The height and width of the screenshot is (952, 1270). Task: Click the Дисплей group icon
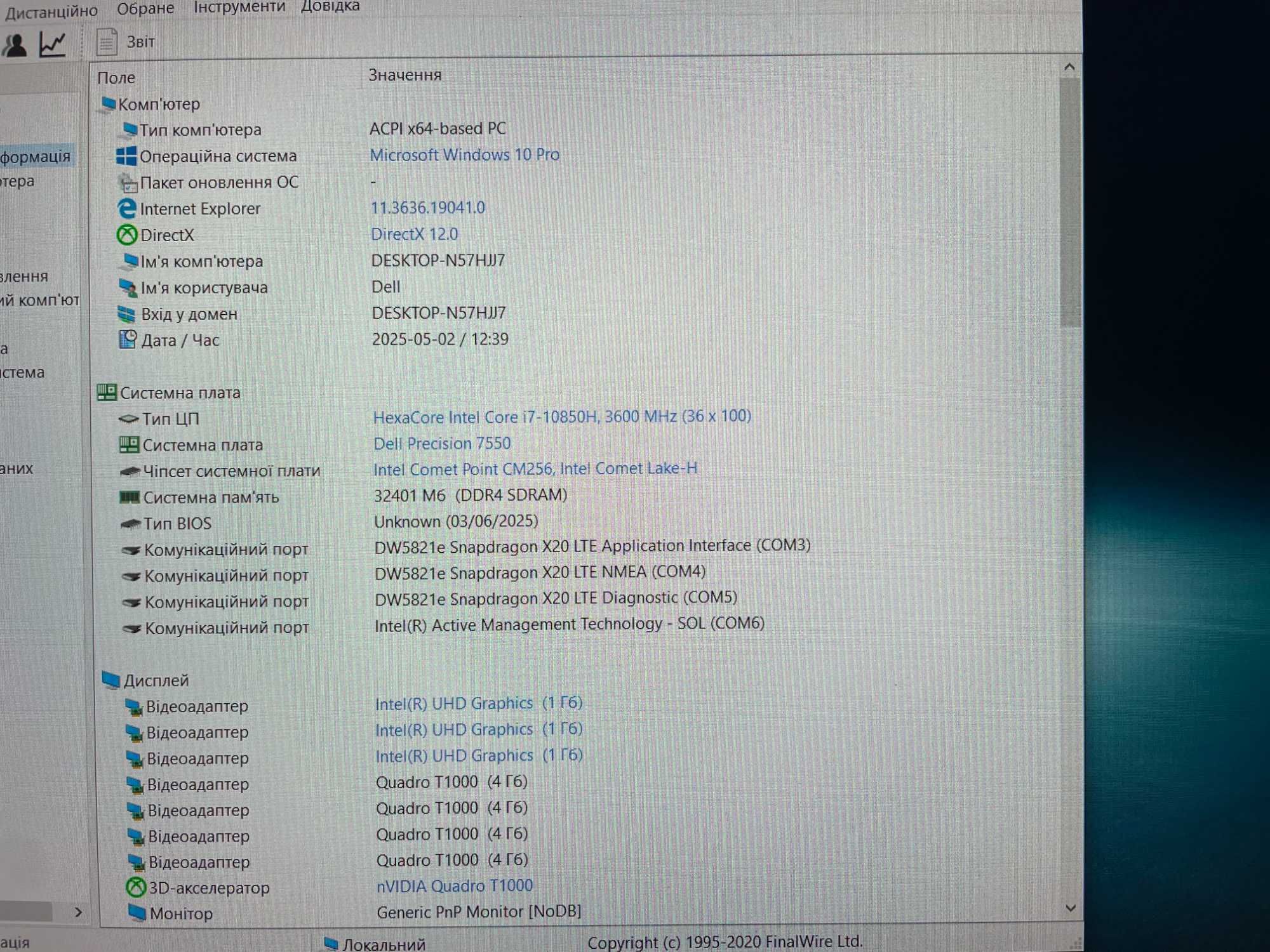pyautogui.click(x=111, y=680)
